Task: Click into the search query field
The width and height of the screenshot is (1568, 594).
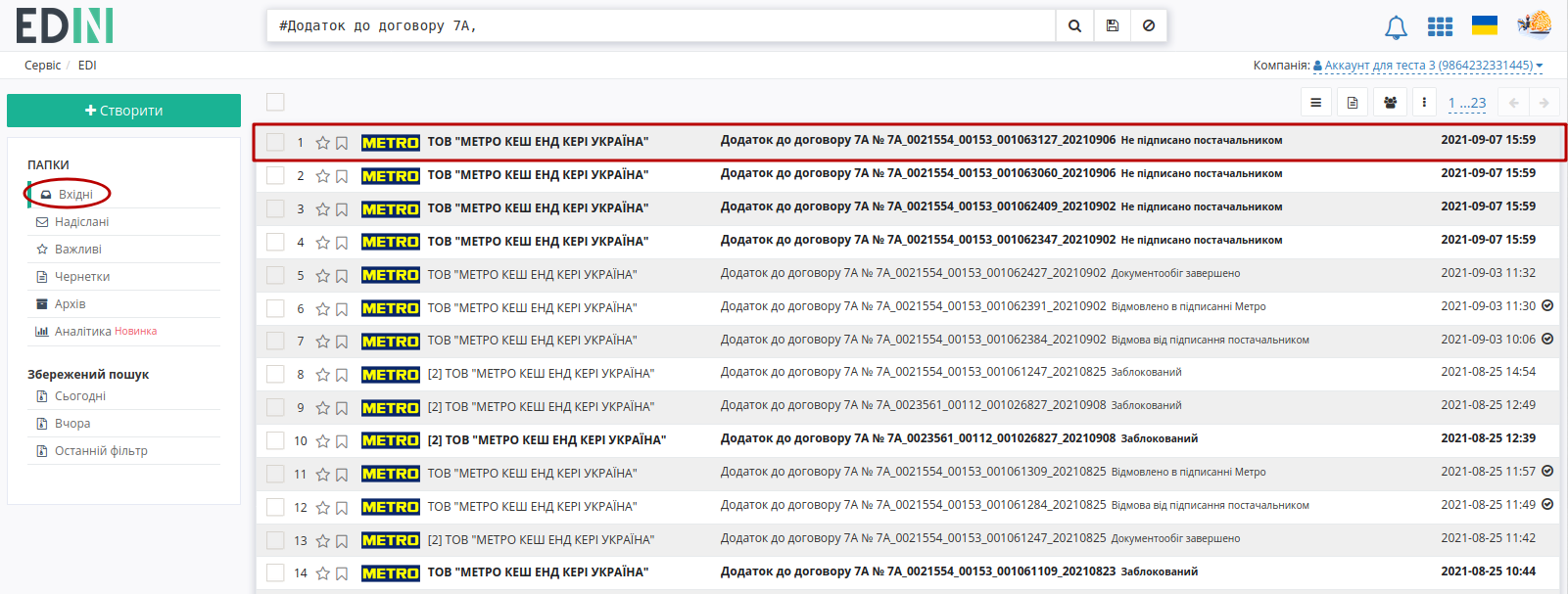Action: pyautogui.click(x=661, y=26)
